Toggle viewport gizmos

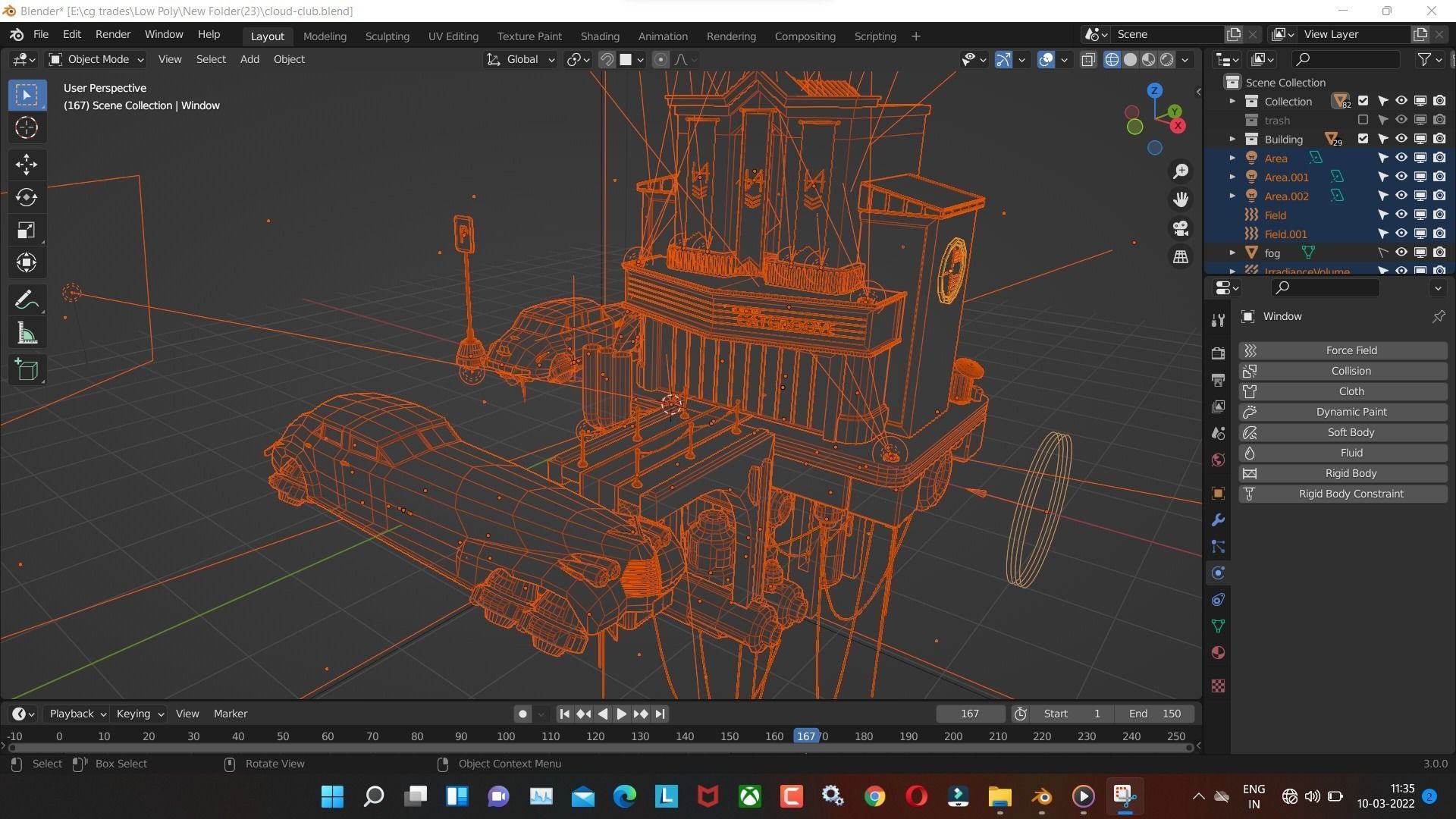click(1003, 59)
